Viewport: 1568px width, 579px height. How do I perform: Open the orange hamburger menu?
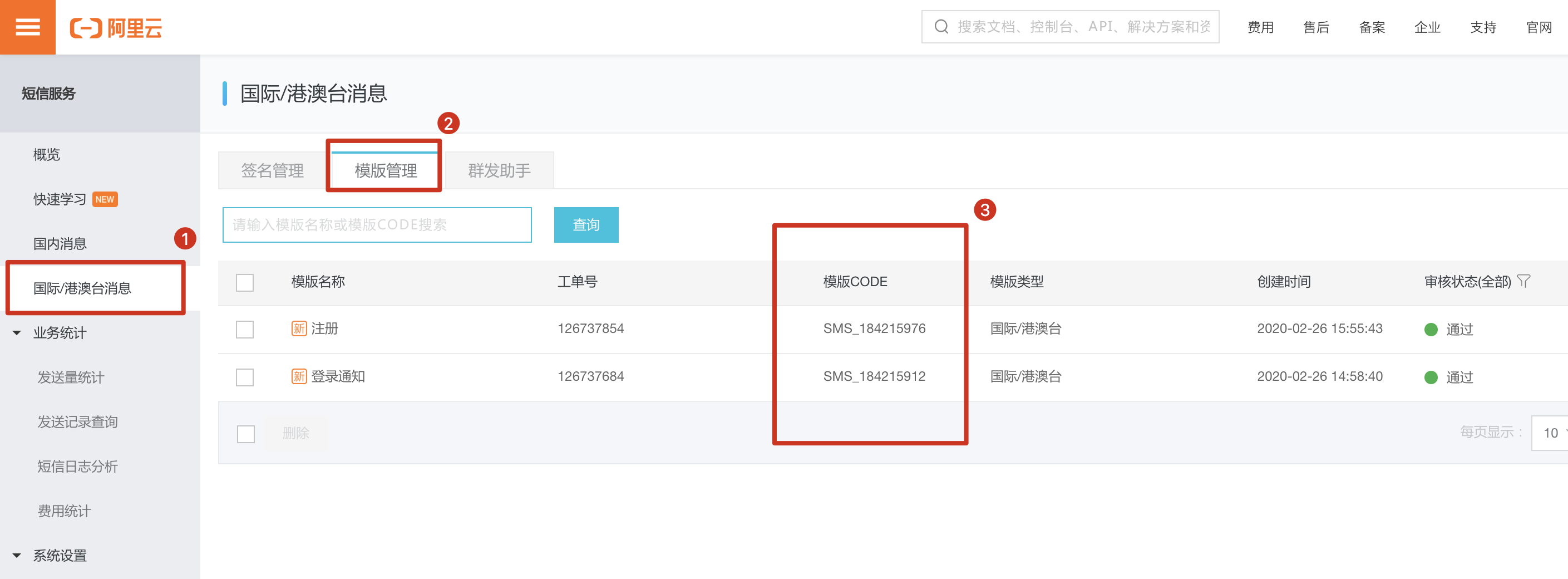(x=27, y=27)
